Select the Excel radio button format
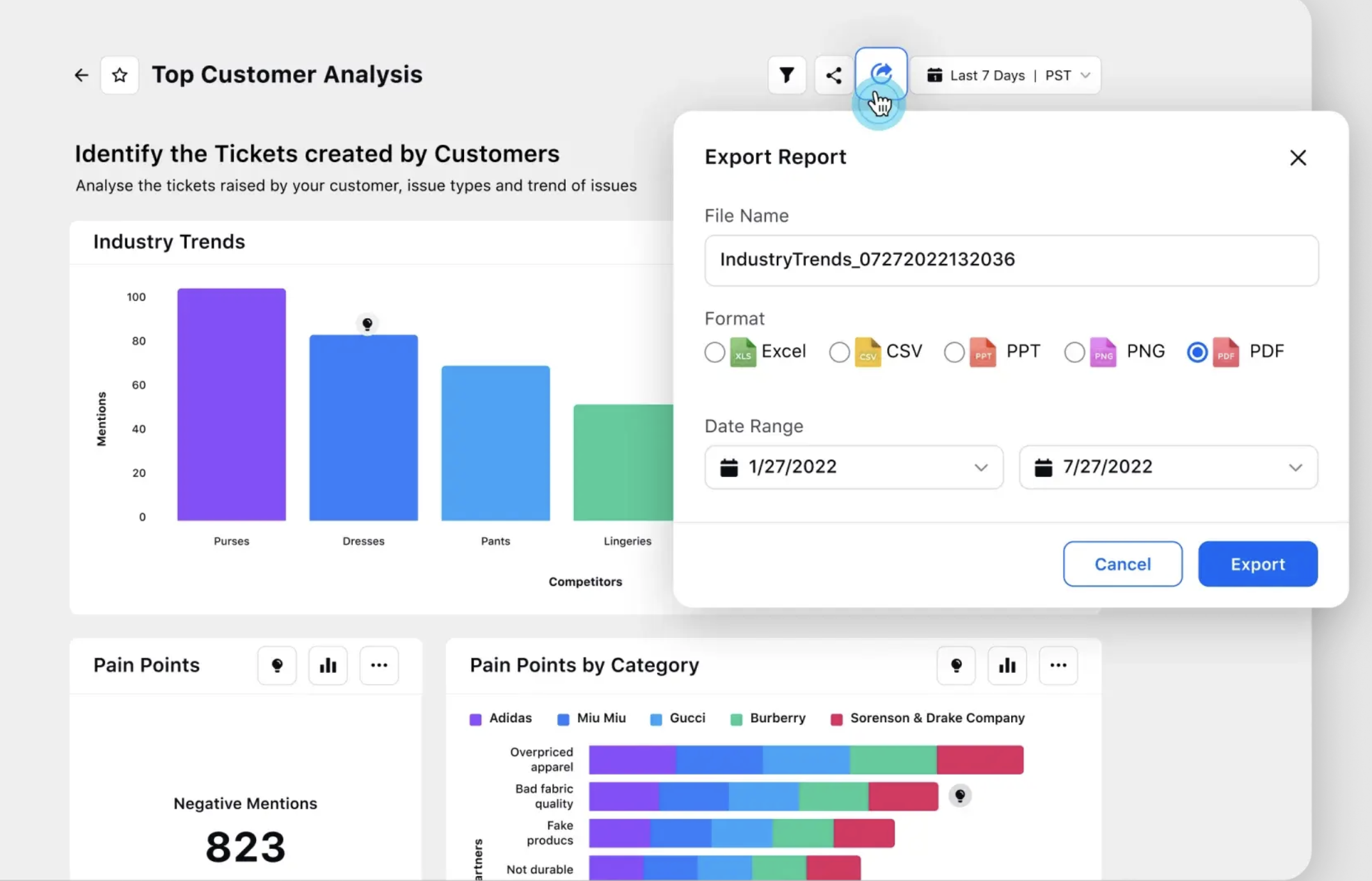1372x881 pixels. (714, 352)
